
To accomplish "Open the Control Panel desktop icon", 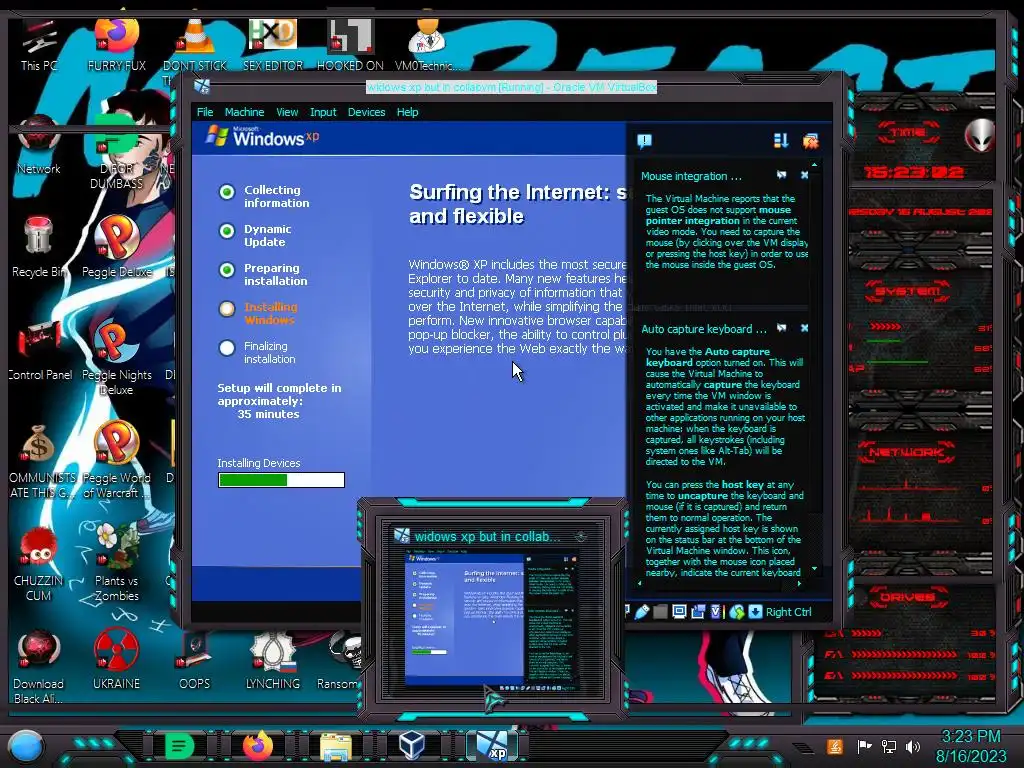I will [x=40, y=351].
